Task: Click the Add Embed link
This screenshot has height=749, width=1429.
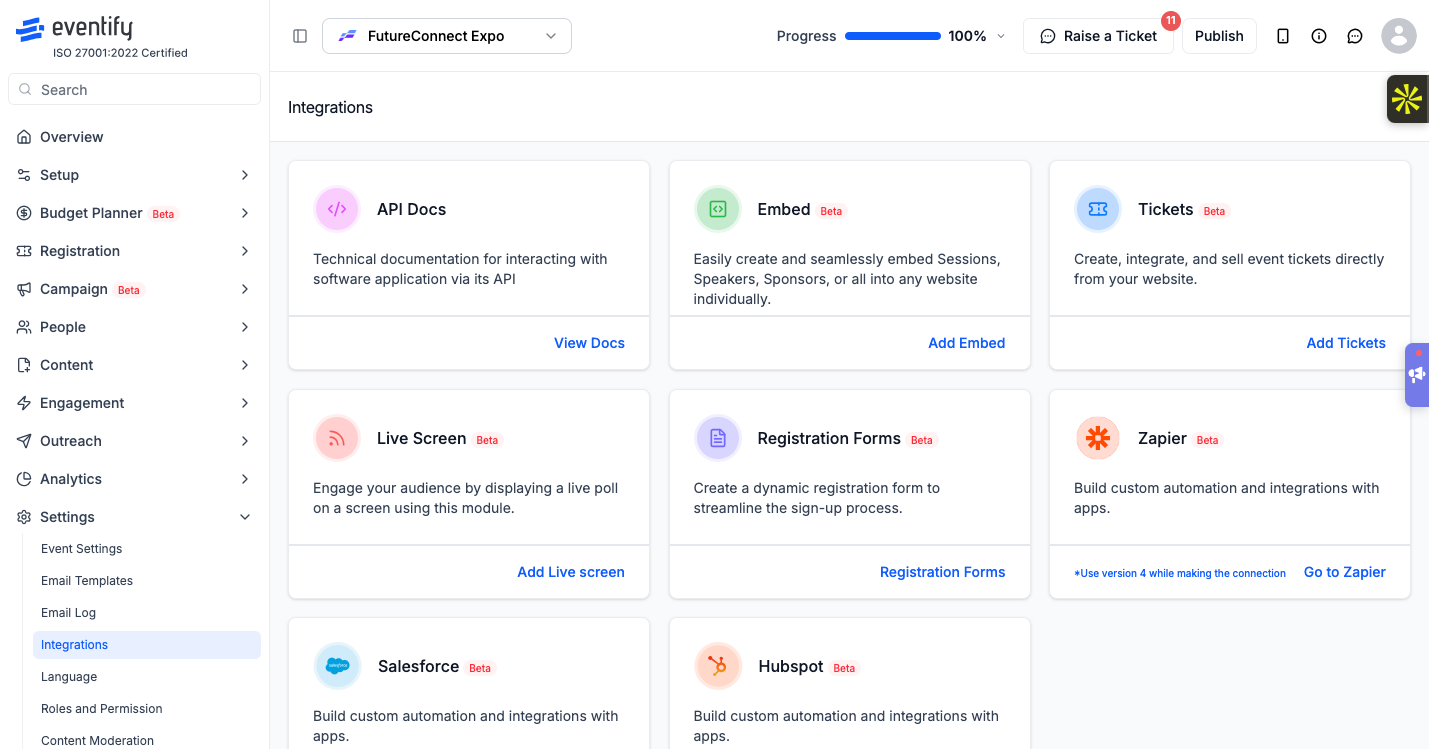Action: click(966, 343)
